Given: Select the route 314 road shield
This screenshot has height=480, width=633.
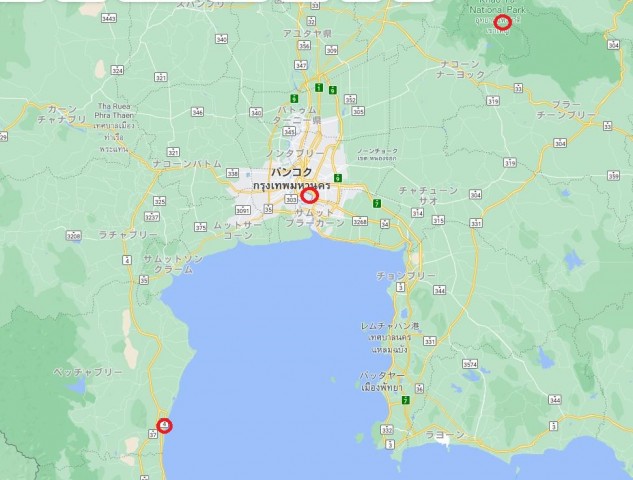Looking at the screenshot, I should pyautogui.click(x=417, y=213).
